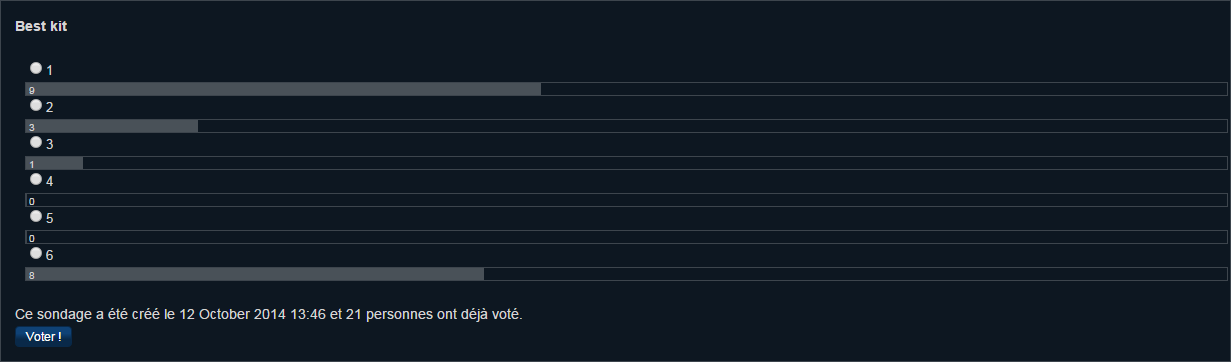Mark the radio button for option 5
This screenshot has width=1231, height=362.
(x=36, y=216)
